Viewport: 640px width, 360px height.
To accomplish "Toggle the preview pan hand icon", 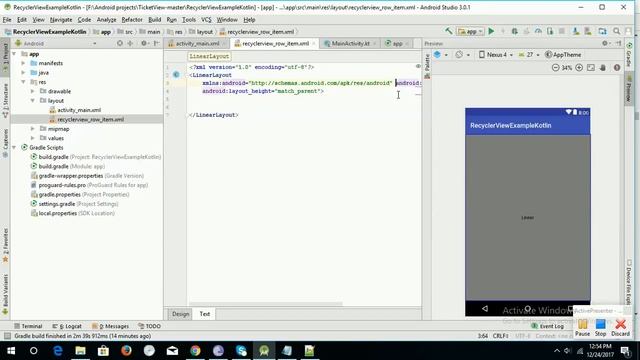I will (602, 68).
